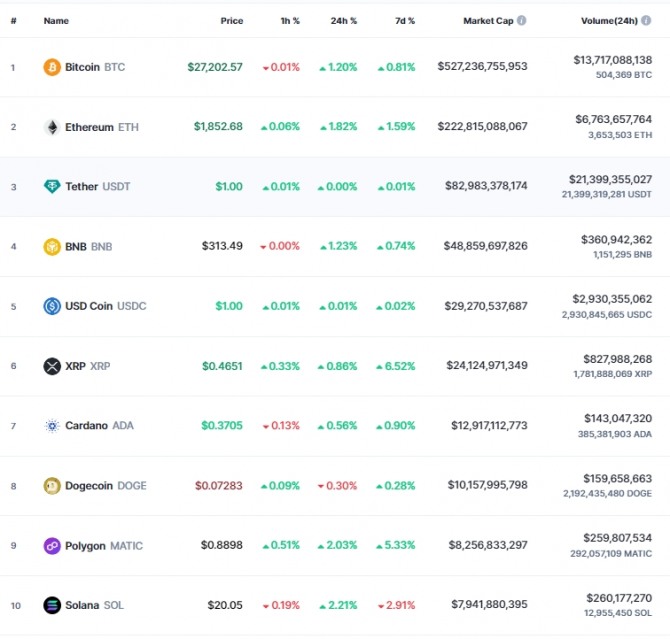
Task: Open the Solana SOL name link
Action: [x=95, y=605]
